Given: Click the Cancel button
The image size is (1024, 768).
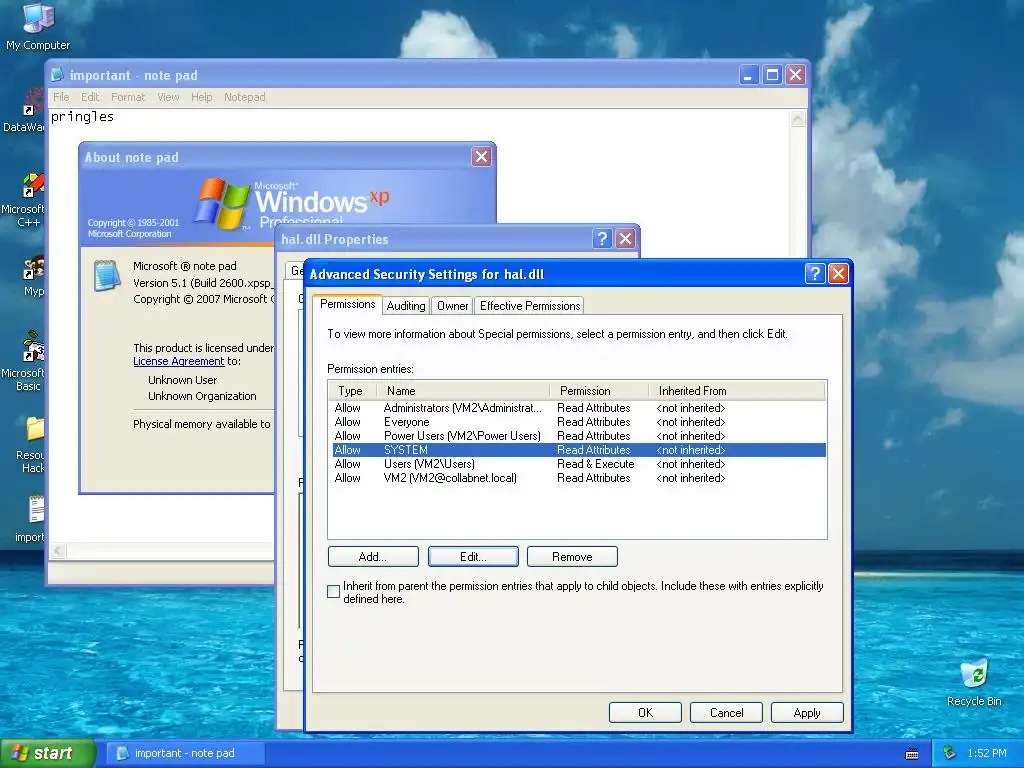Looking at the screenshot, I should pyautogui.click(x=726, y=712).
